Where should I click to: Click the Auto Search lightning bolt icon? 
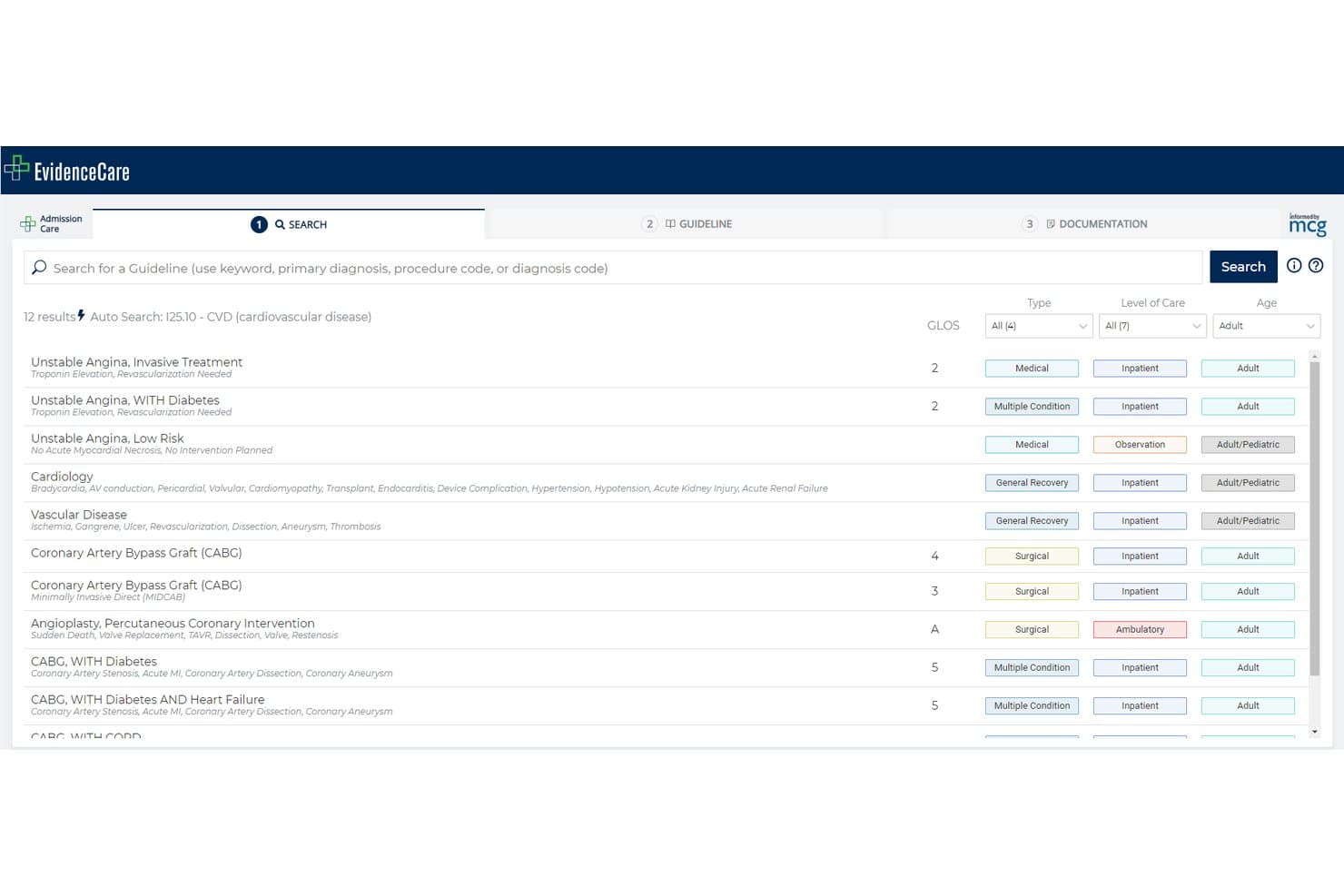[81, 315]
